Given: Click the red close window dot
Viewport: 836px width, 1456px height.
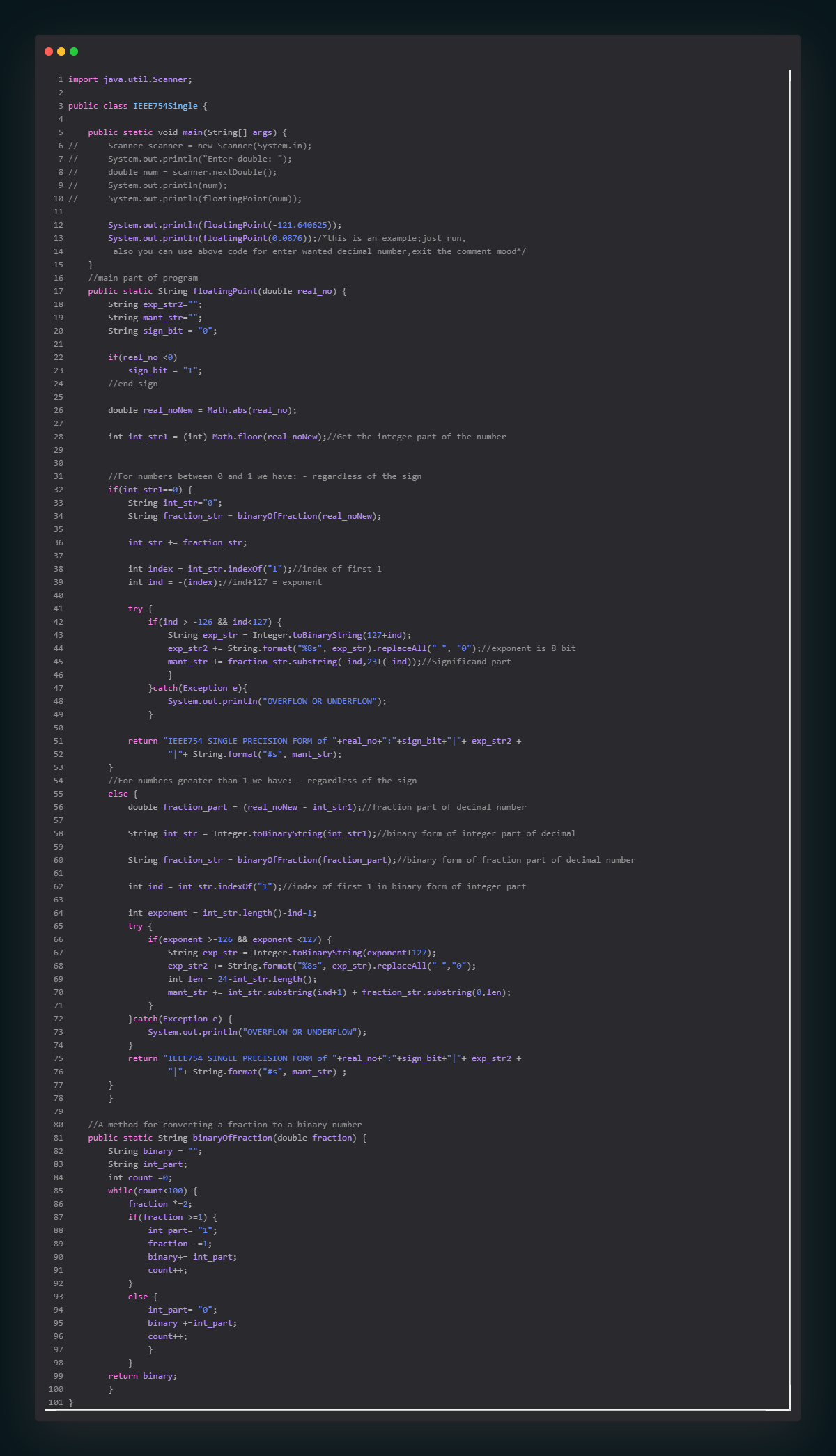Looking at the screenshot, I should coord(49,52).
